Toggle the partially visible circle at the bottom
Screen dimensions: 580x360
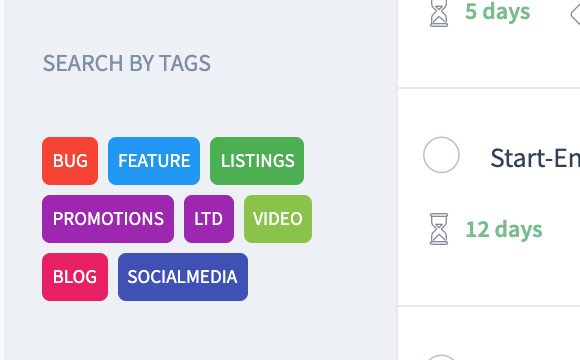click(441, 357)
